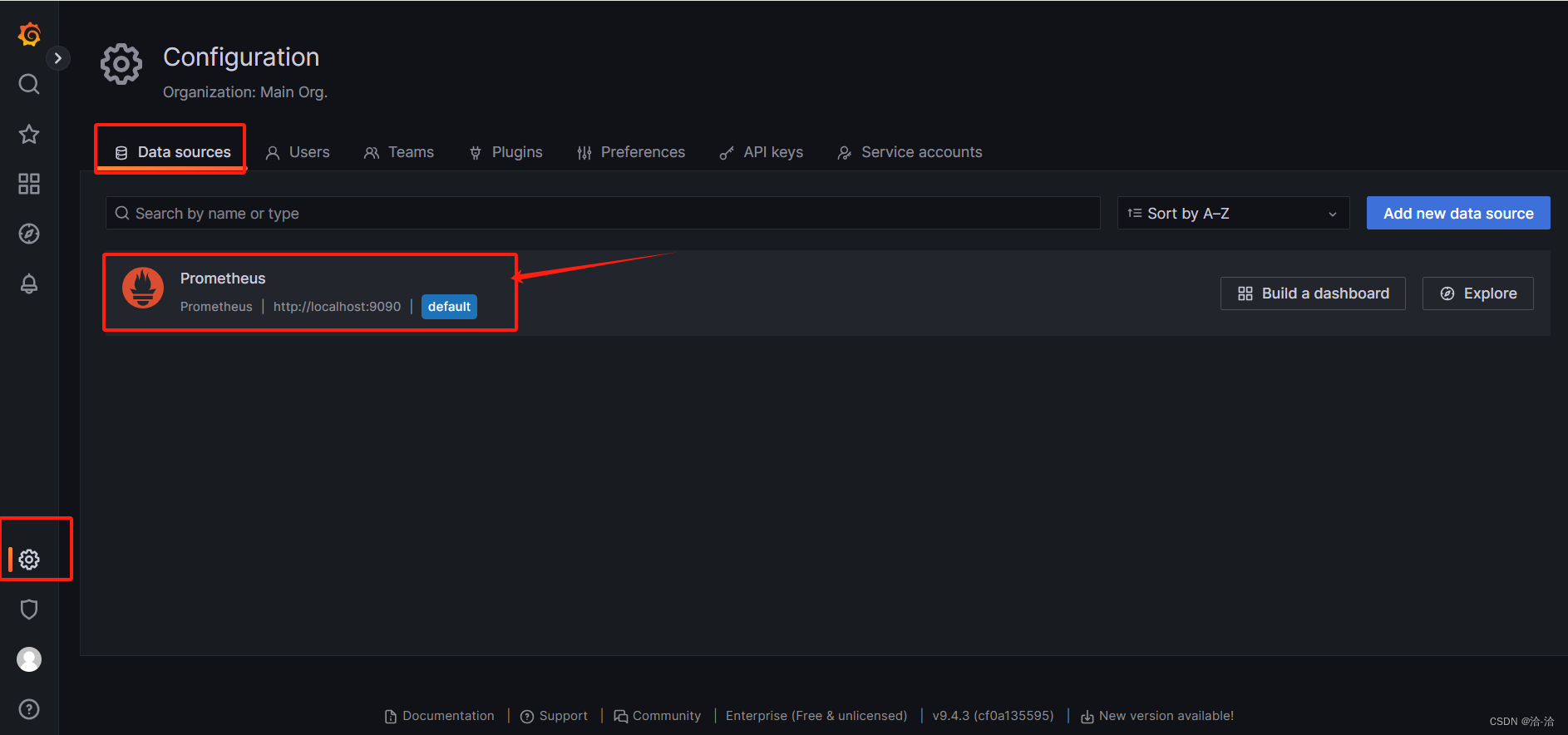This screenshot has width=1568, height=735.
Task: Click the Configuration page title
Action: [241, 57]
